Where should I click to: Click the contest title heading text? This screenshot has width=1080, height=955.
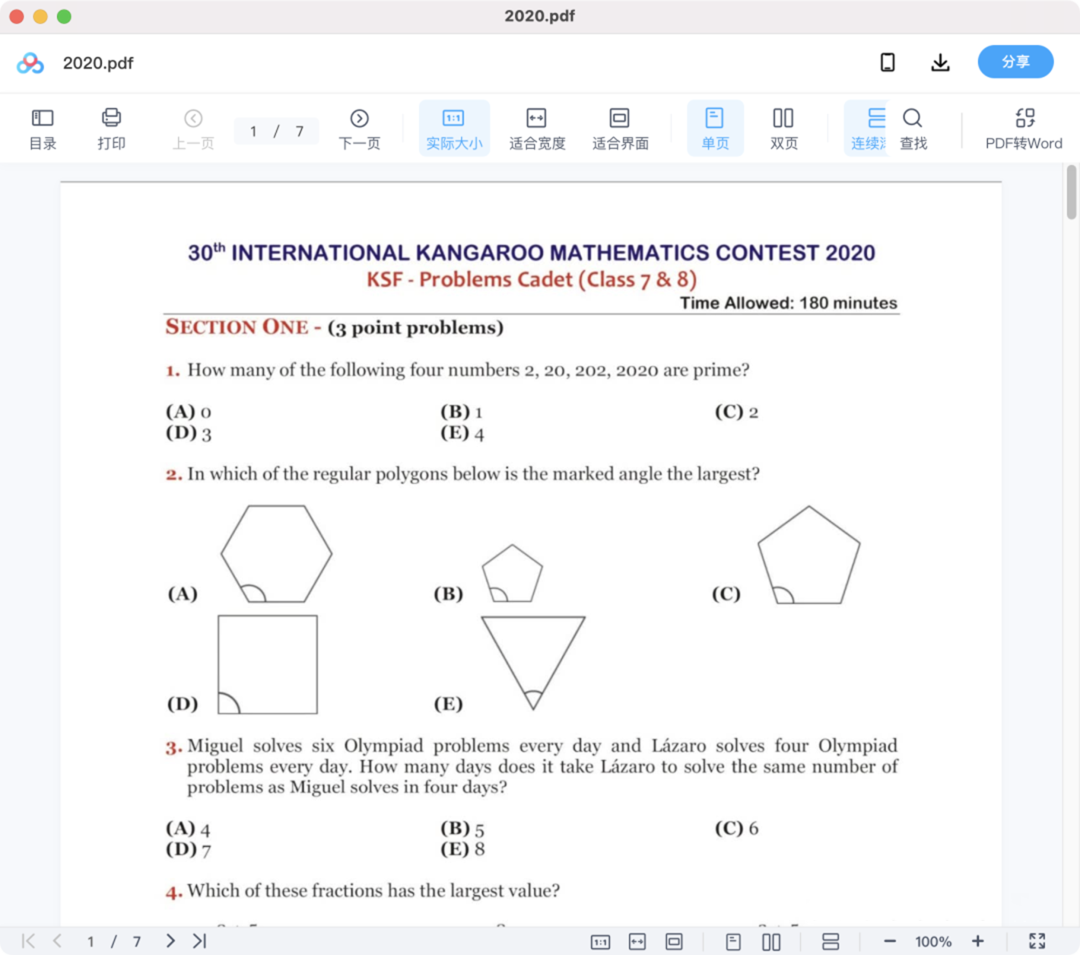click(532, 253)
